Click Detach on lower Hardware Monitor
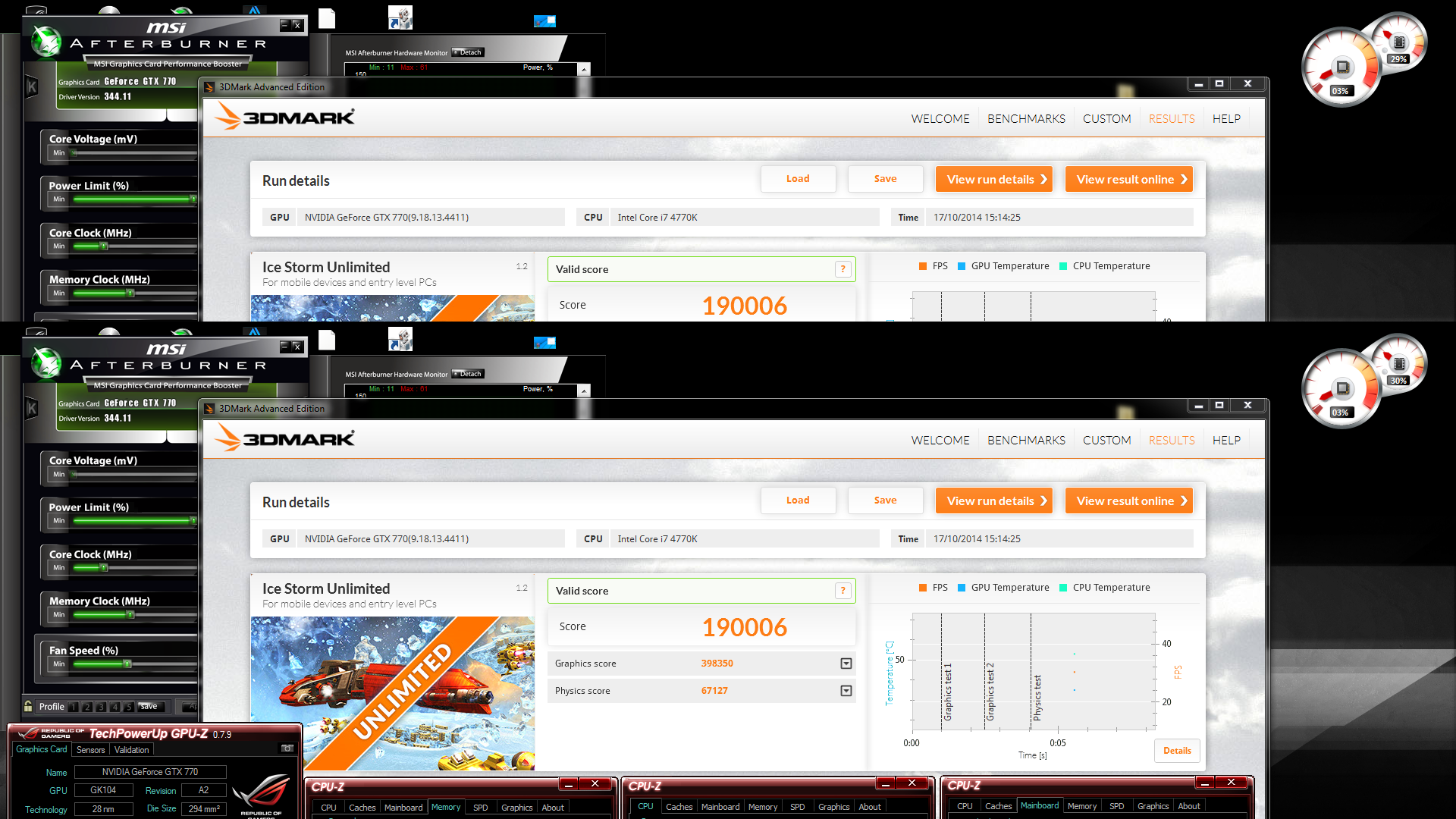 (468, 374)
